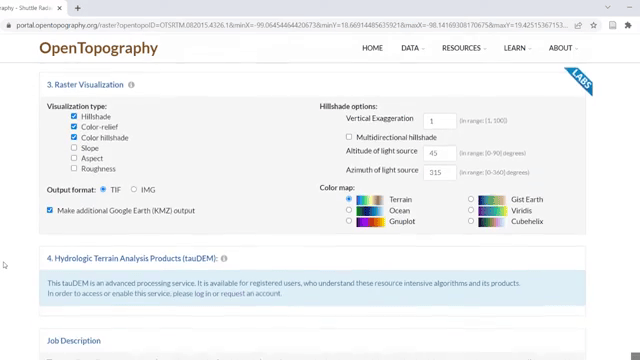Uncheck the Hillshade visualization checkbox
Screen dimensions: 640x360
click(74, 116)
